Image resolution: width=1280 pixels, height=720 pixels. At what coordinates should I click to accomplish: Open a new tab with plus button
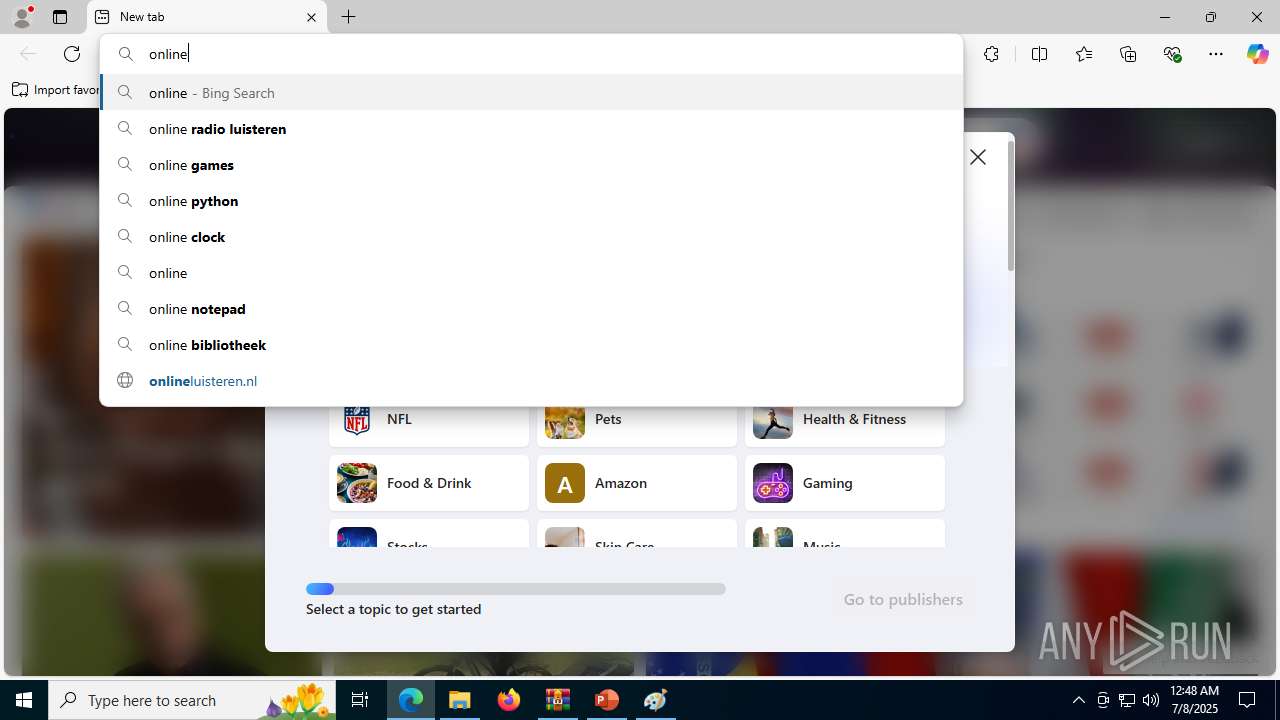[x=348, y=17]
